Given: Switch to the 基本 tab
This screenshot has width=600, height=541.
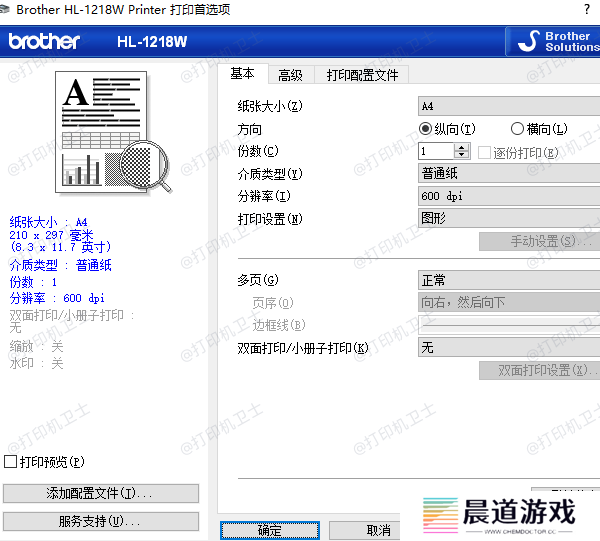Looking at the screenshot, I should pyautogui.click(x=242, y=73).
